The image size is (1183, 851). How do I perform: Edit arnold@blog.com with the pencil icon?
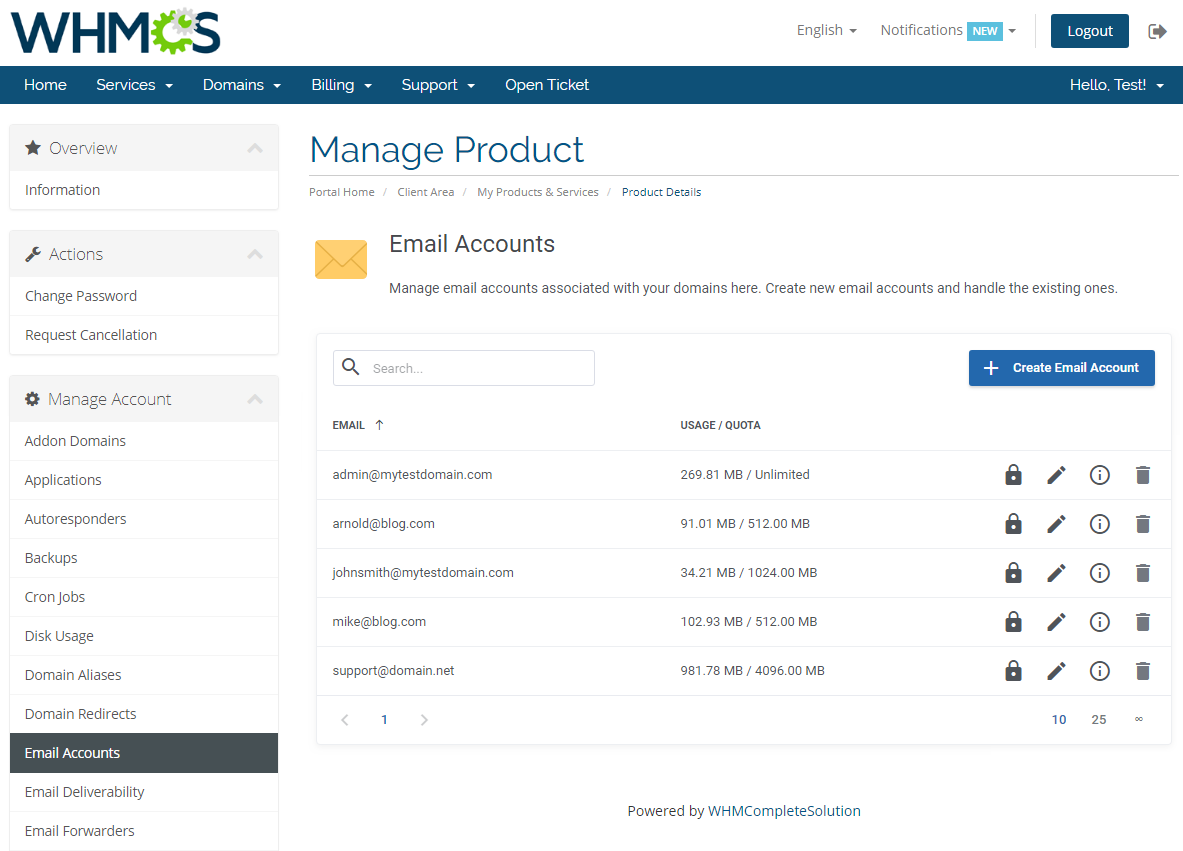(x=1056, y=523)
